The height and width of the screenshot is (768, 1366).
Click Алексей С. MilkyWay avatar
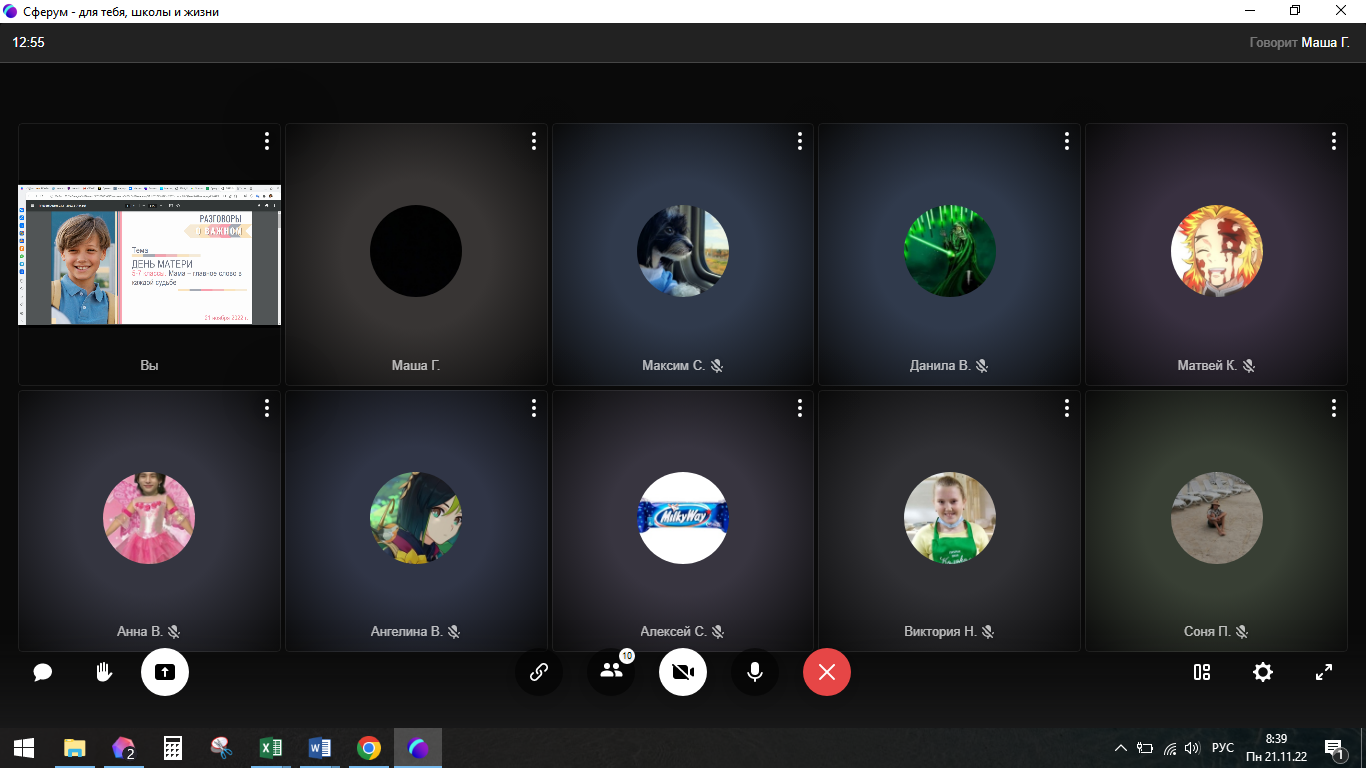[683, 518]
